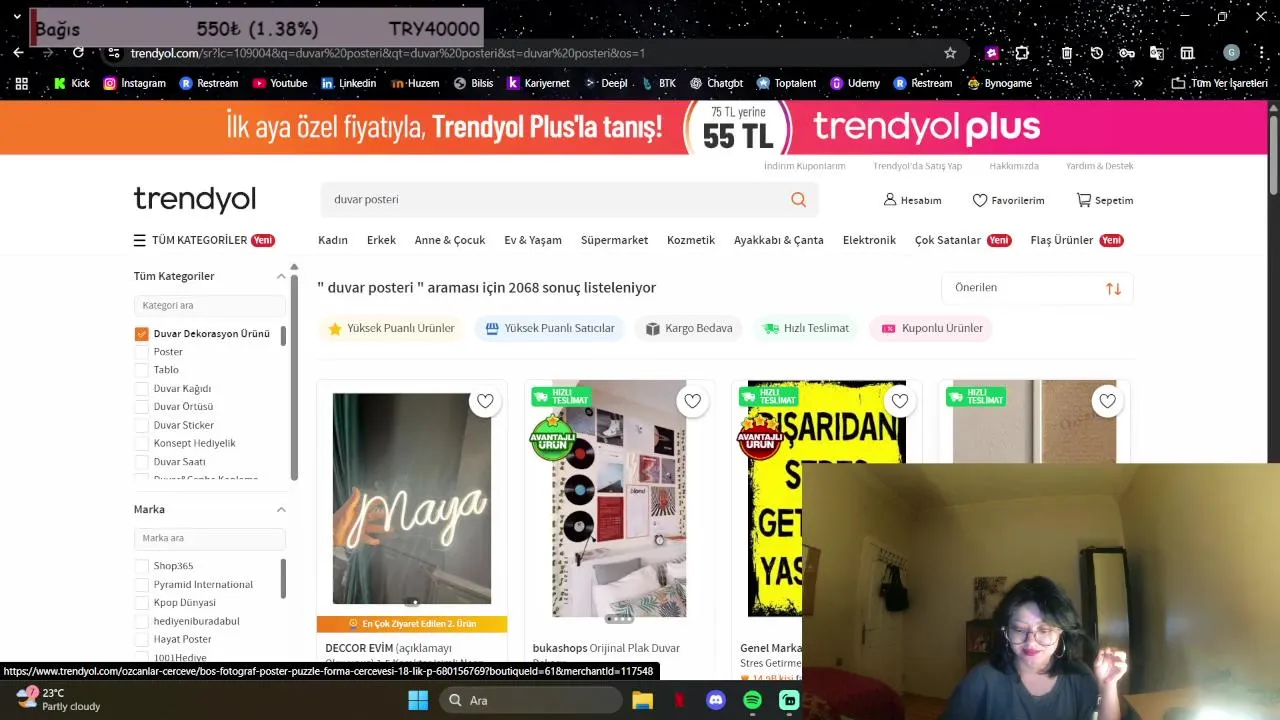1280x720 pixels.
Task: Open İndirim Kuponlarım link
Action: [x=805, y=166]
